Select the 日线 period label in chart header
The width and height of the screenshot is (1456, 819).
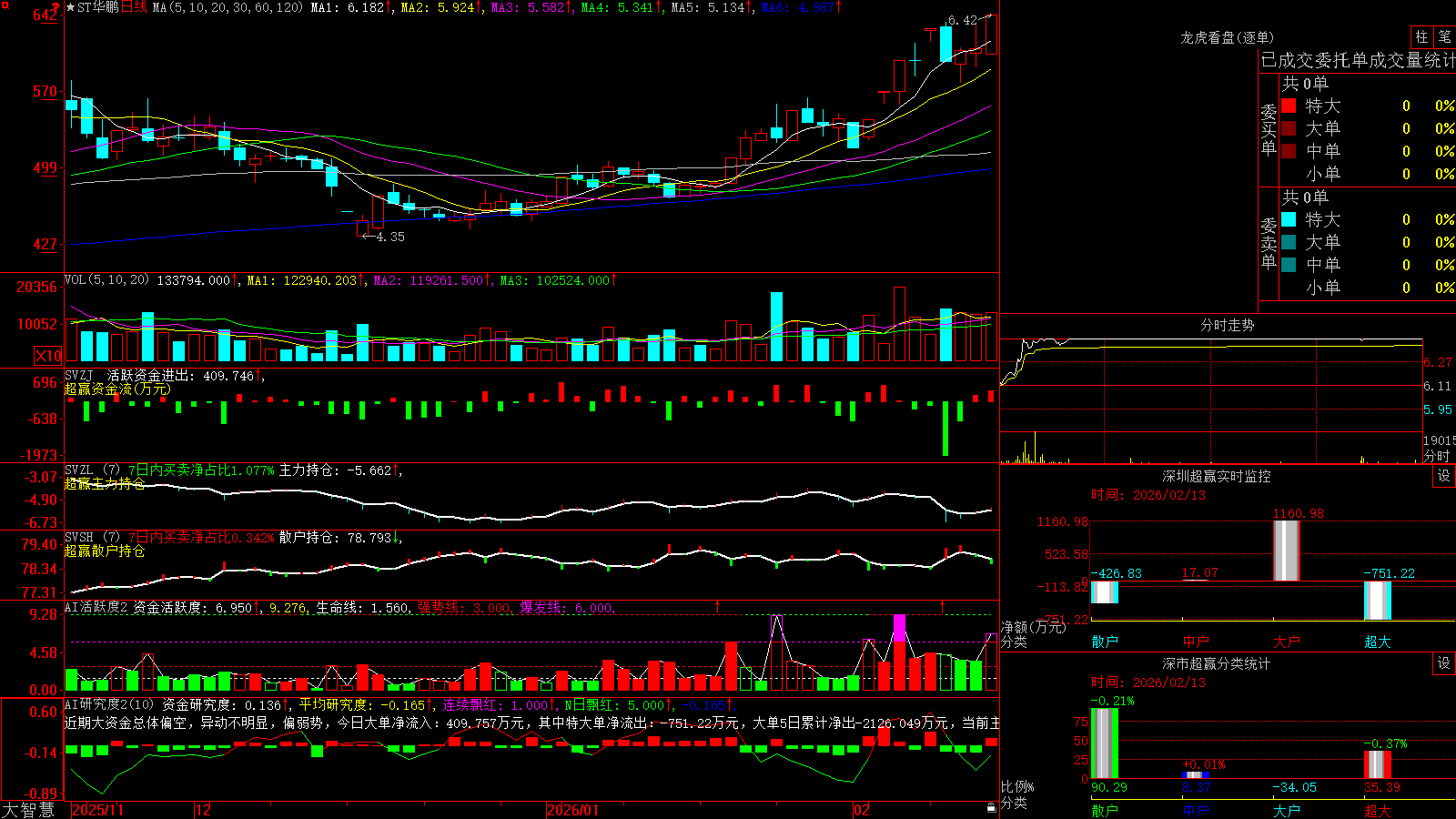(134, 7)
